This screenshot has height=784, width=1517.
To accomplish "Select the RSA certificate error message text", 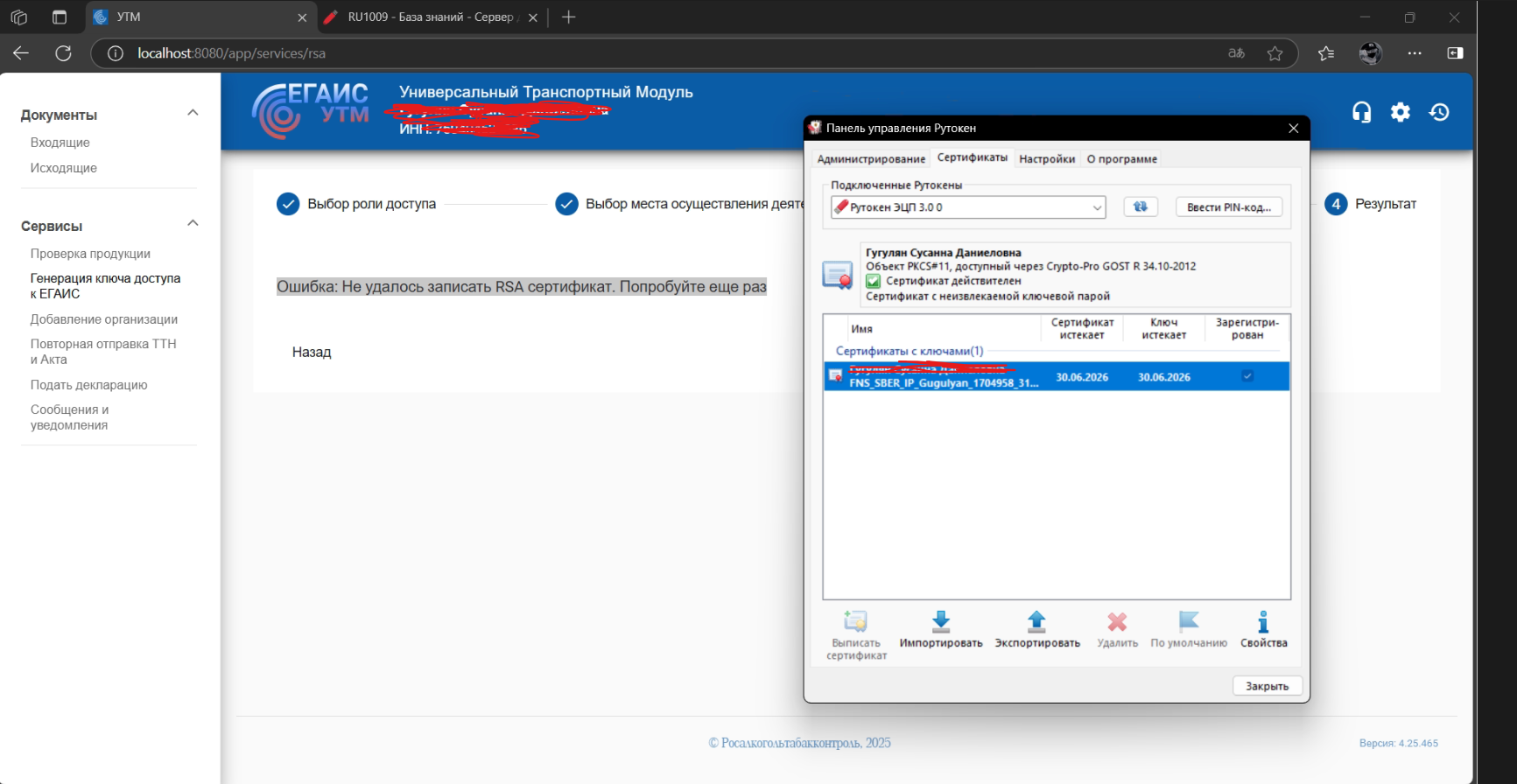I will 522,286.
